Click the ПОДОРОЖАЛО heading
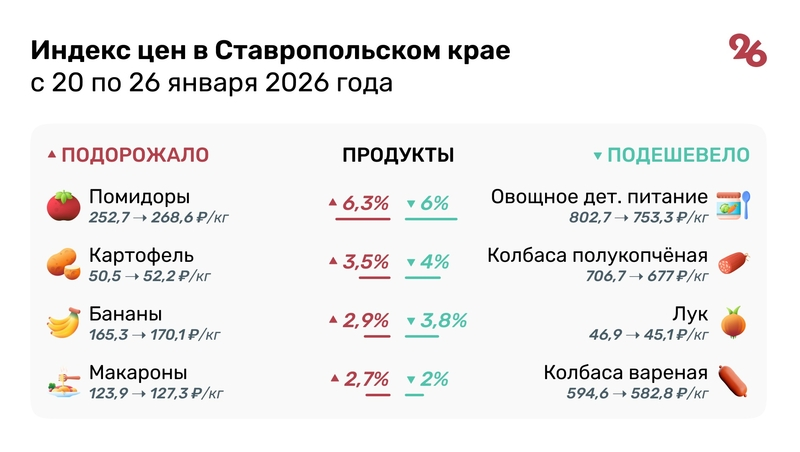Screen dimensions: 800x452 [135, 155]
